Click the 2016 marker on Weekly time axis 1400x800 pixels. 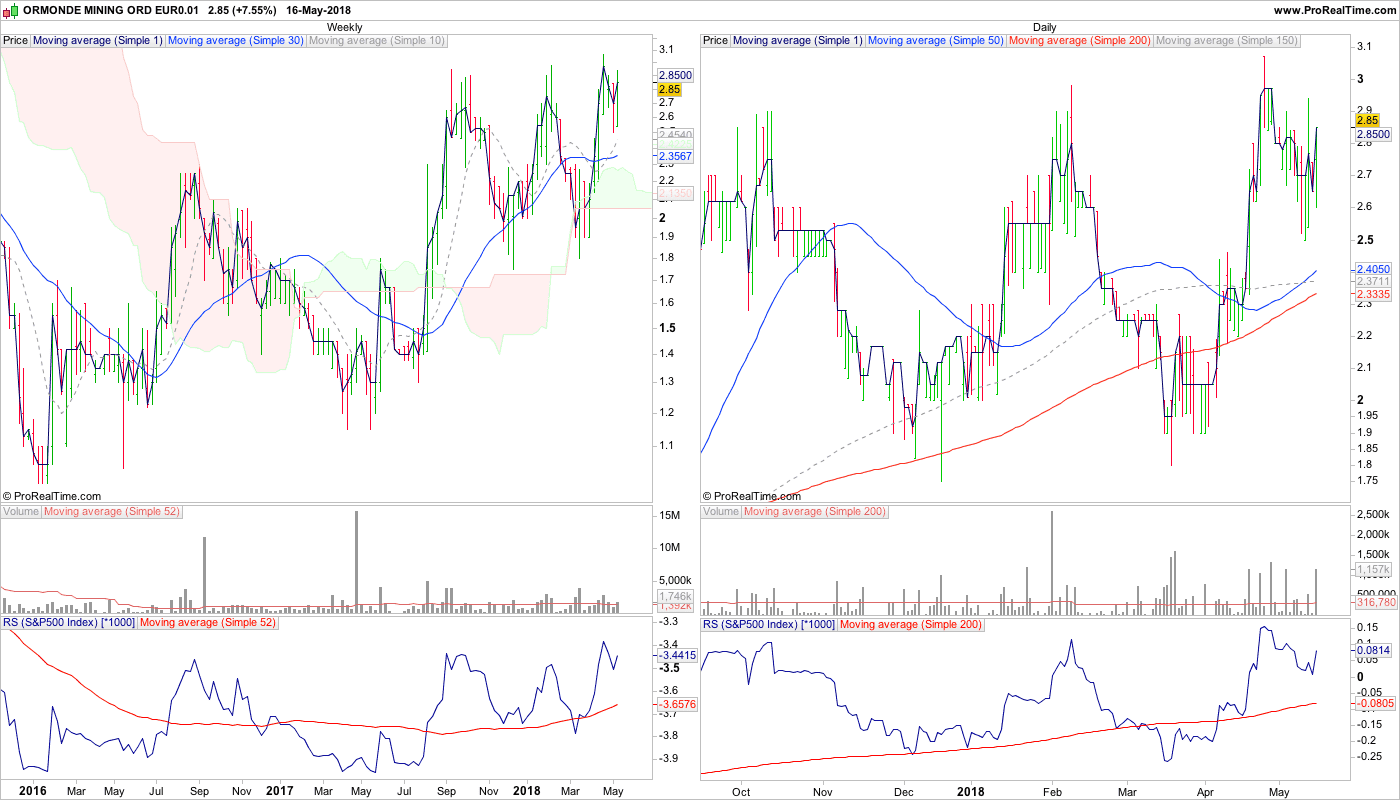pyautogui.click(x=33, y=790)
